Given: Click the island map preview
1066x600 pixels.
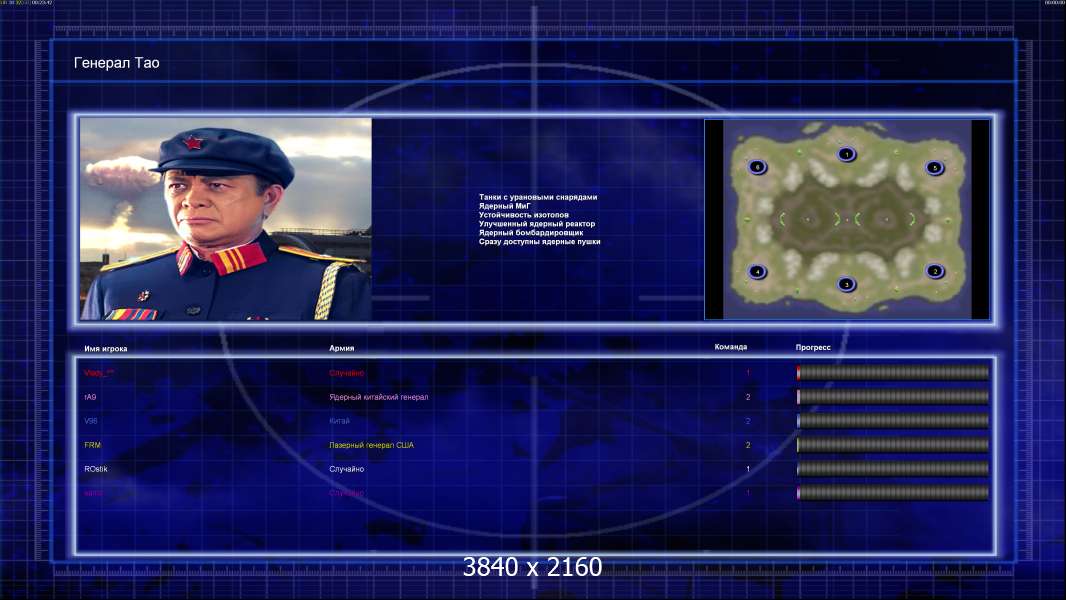Looking at the screenshot, I should tap(847, 219).
